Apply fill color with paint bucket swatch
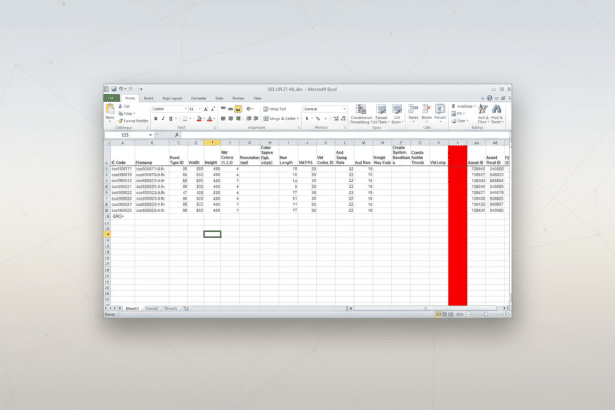The width and height of the screenshot is (615, 410). [199, 118]
